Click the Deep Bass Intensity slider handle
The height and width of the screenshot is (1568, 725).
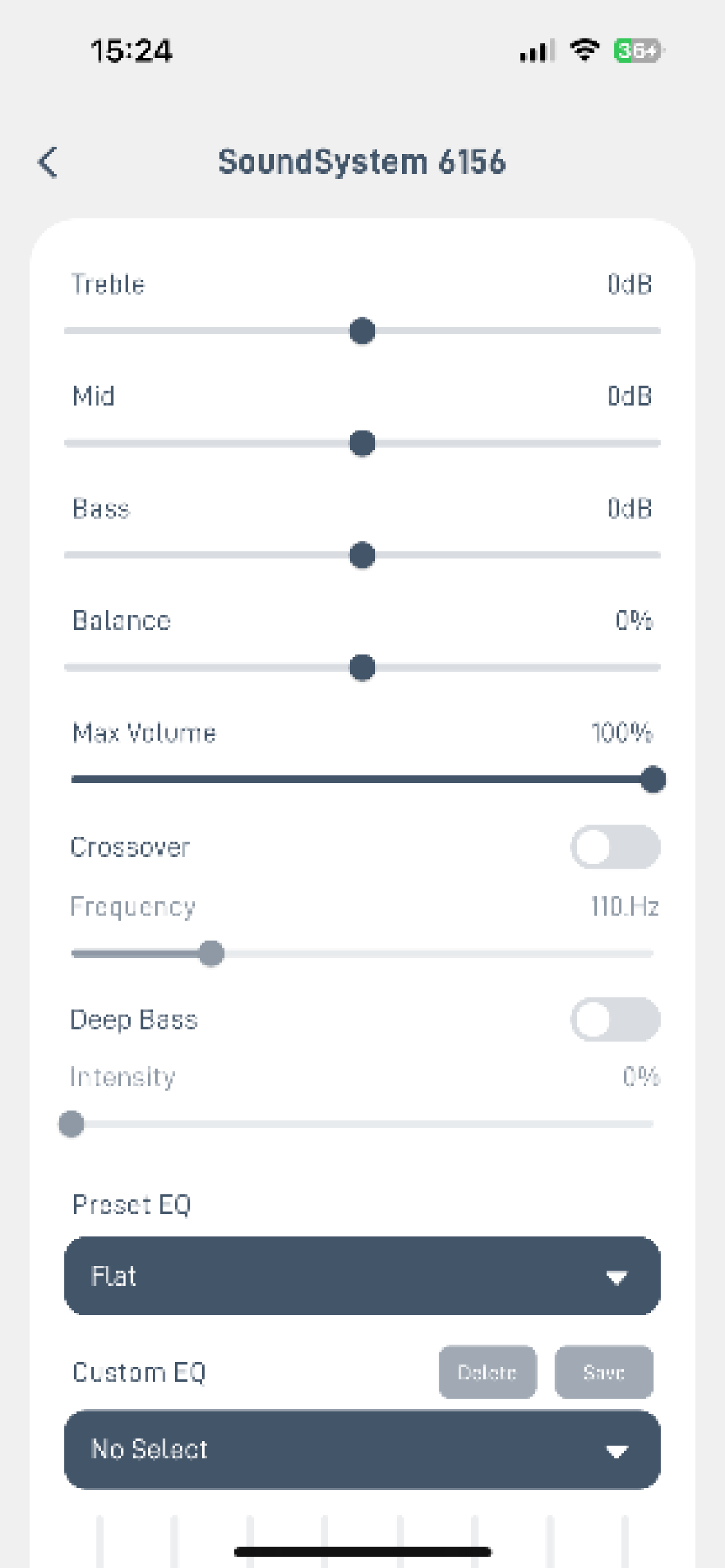71,1124
